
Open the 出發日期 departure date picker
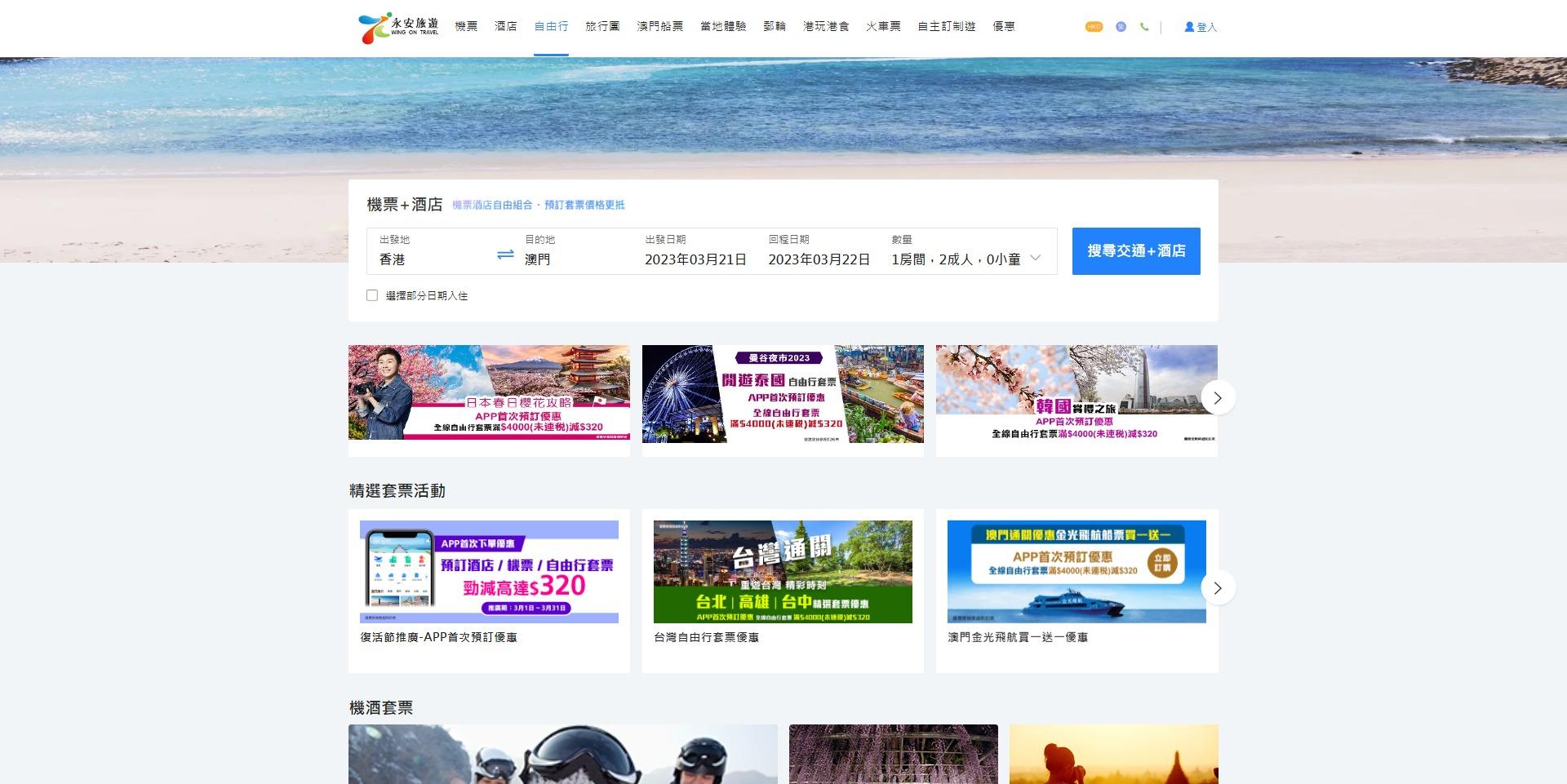[694, 259]
